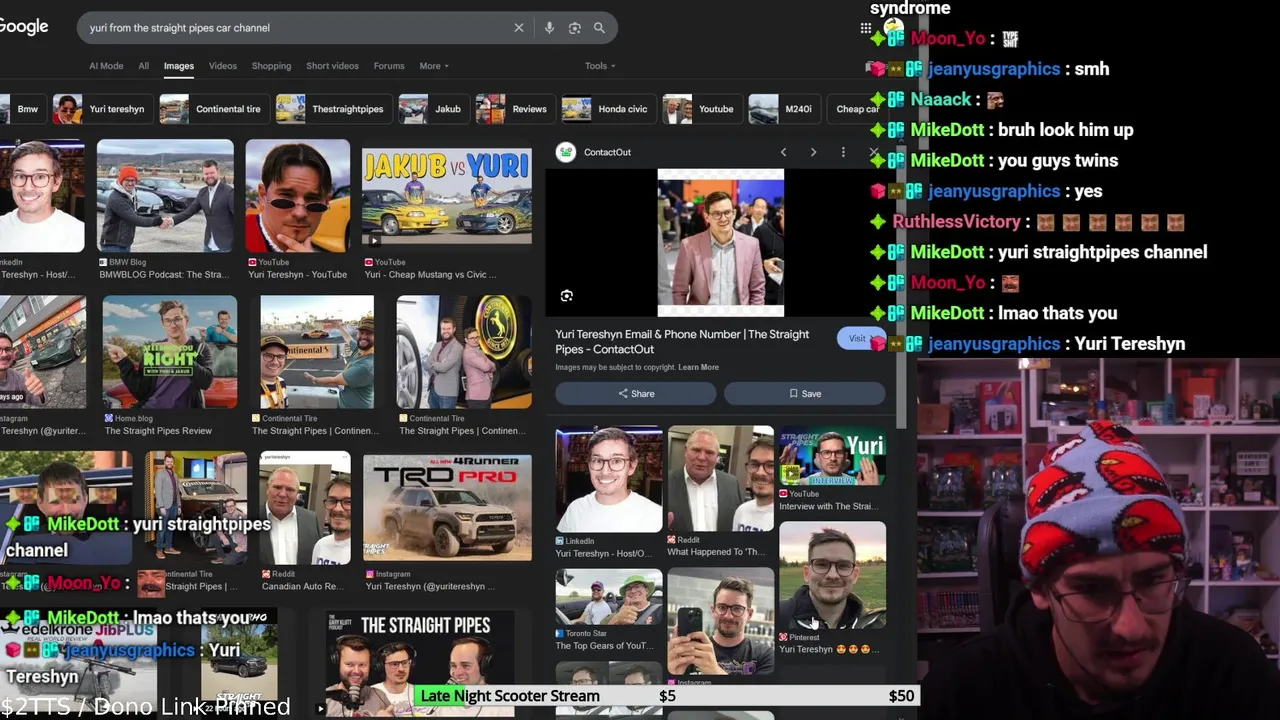Filter by Continental tire chip
The width and height of the screenshot is (1280, 720).
(213, 109)
